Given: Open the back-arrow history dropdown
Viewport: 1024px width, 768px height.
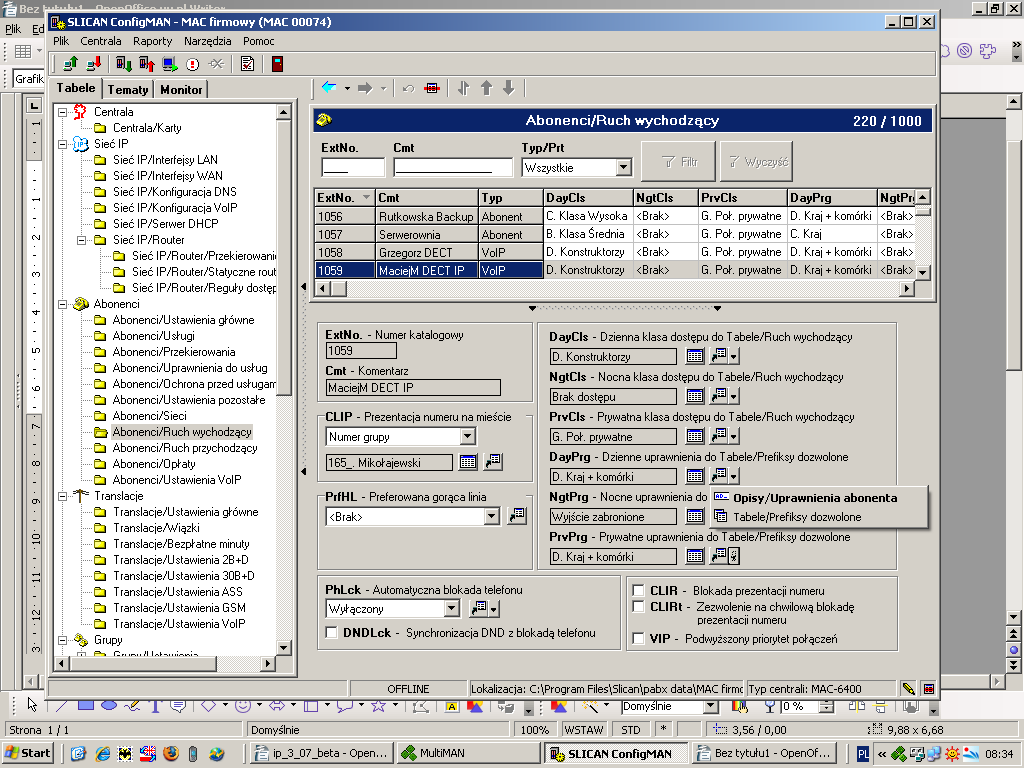Looking at the screenshot, I should (347, 88).
